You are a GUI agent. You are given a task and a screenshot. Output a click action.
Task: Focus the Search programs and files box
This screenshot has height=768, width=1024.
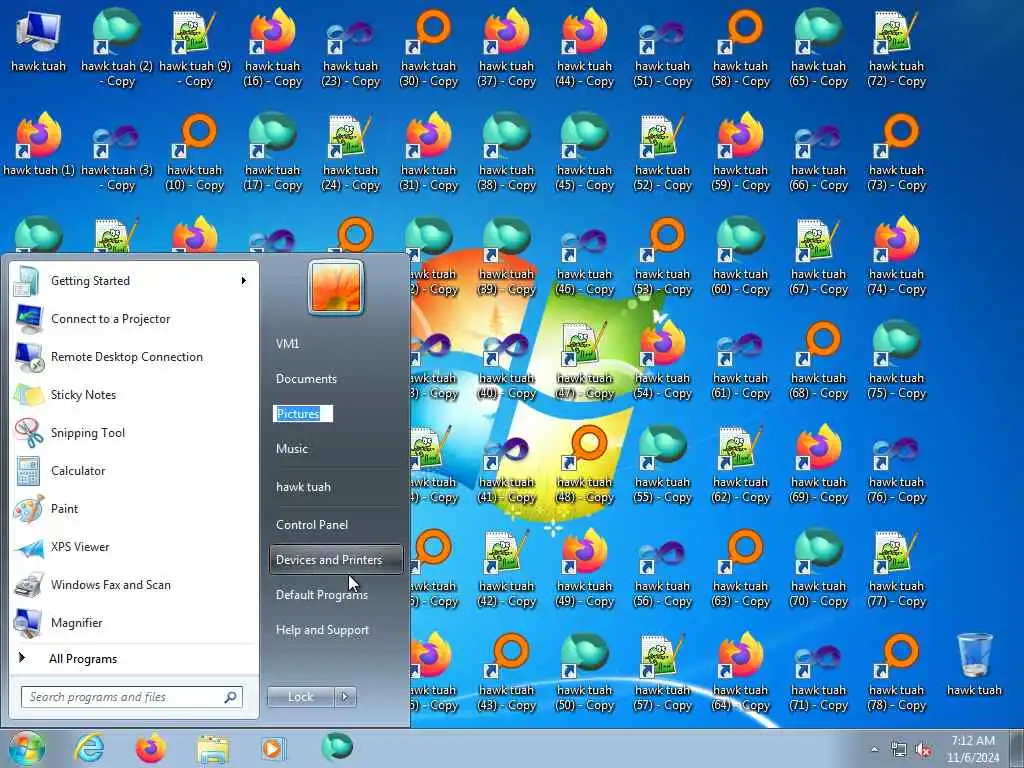tap(131, 697)
